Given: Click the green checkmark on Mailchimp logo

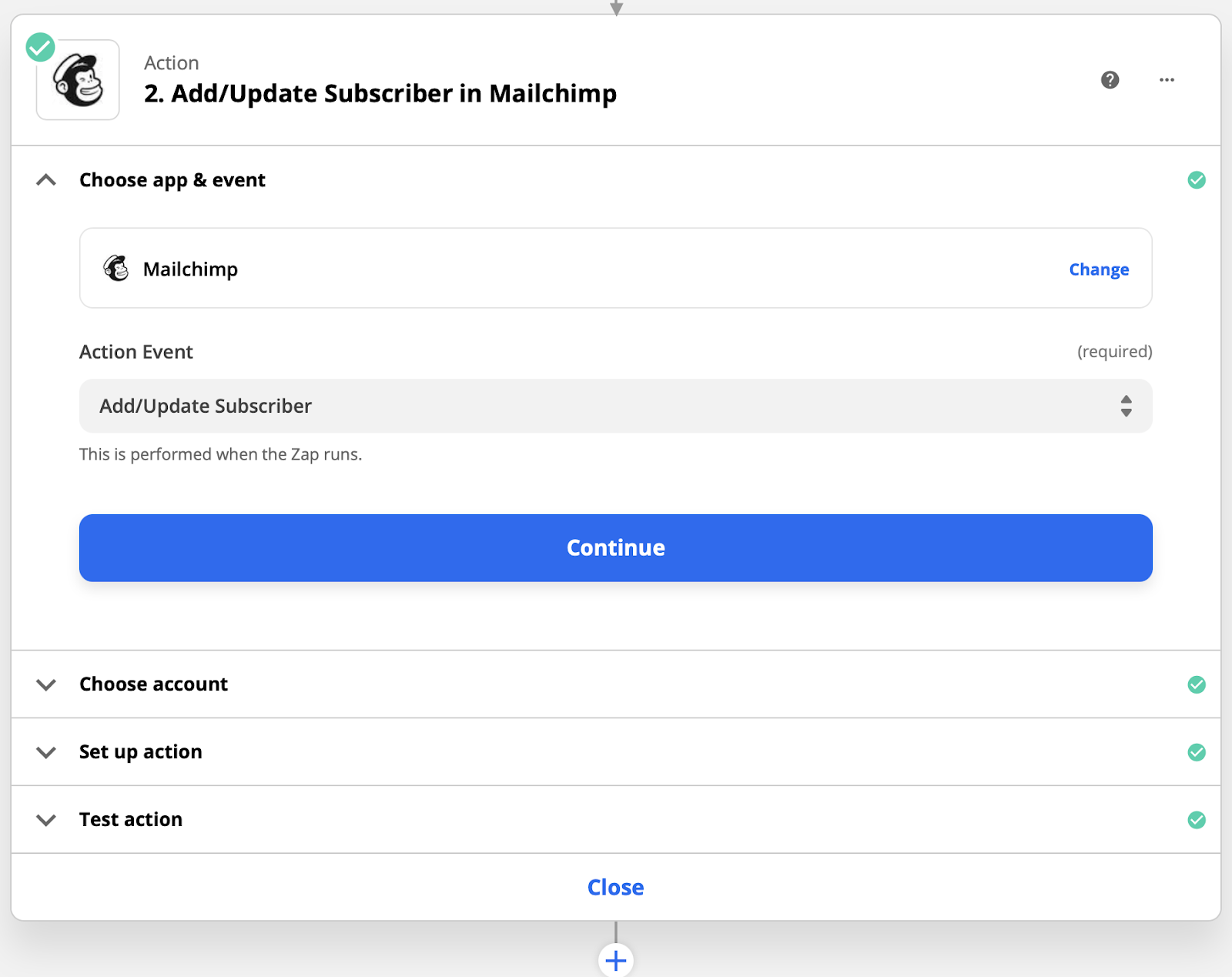Looking at the screenshot, I should [x=40, y=47].
